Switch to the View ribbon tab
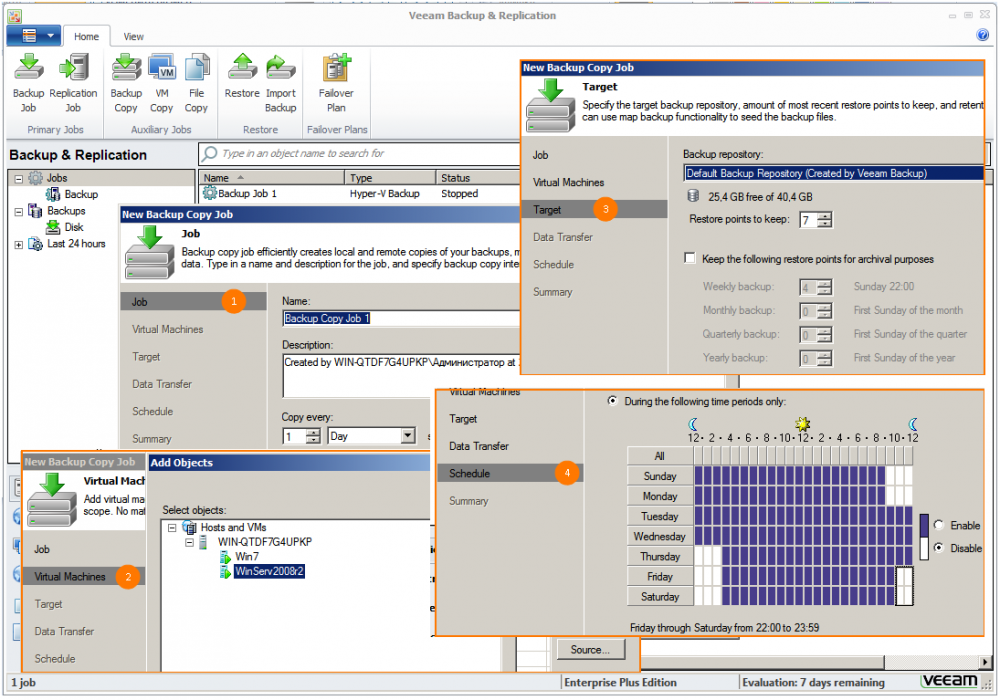Image resolution: width=1000 pixels, height=700 pixels. 133,36
